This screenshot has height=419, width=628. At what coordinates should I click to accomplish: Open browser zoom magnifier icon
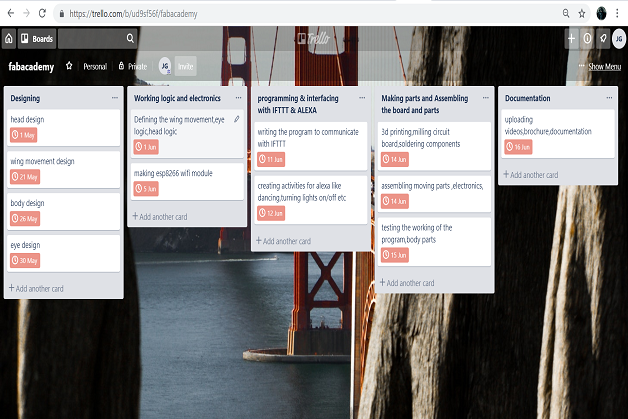click(x=566, y=13)
